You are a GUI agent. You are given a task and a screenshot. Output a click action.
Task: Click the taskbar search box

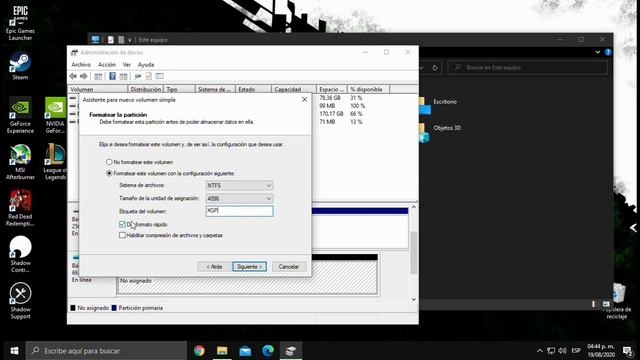[106, 351]
